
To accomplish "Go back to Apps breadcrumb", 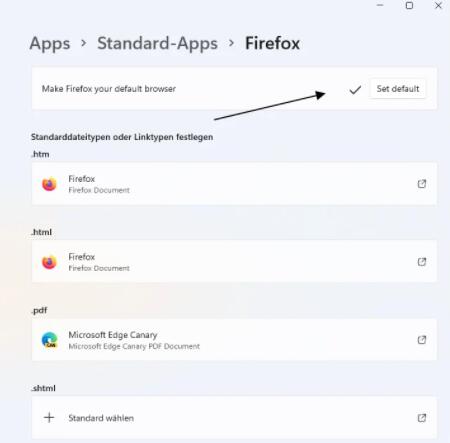I will click(x=50, y=43).
